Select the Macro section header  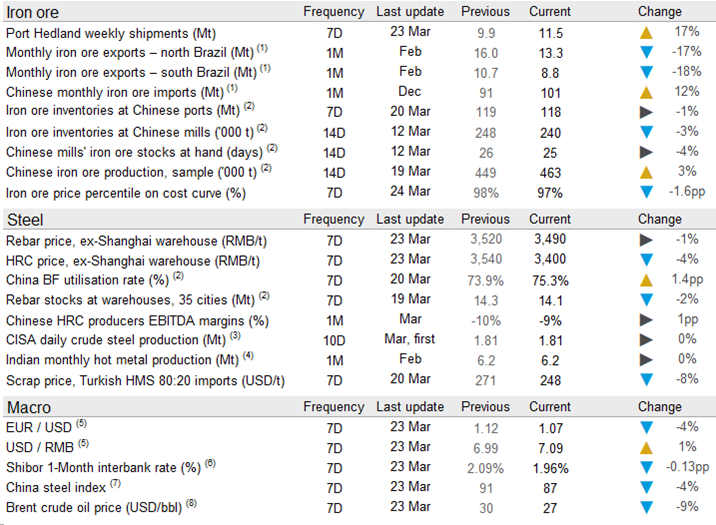pyautogui.click(x=30, y=407)
